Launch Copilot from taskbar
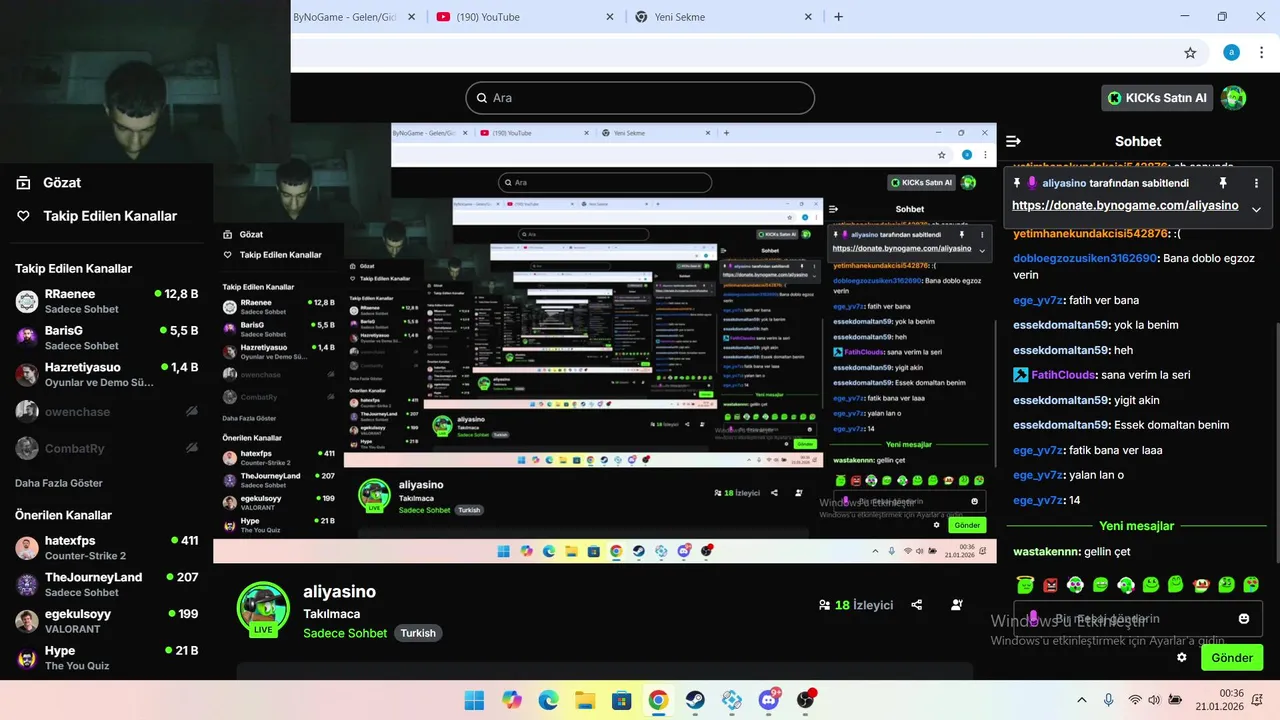 point(512,700)
